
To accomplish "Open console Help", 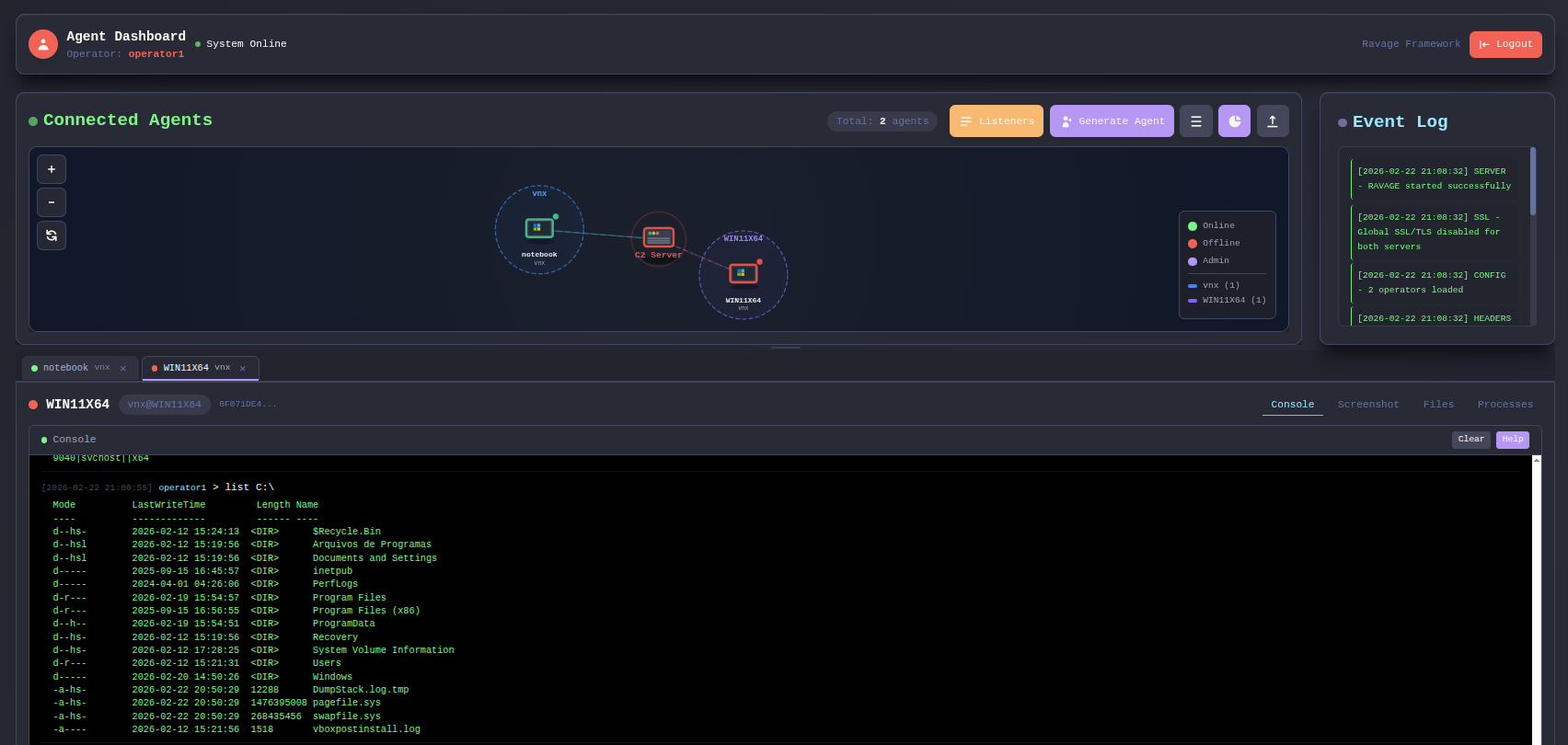I will 1513,440.
